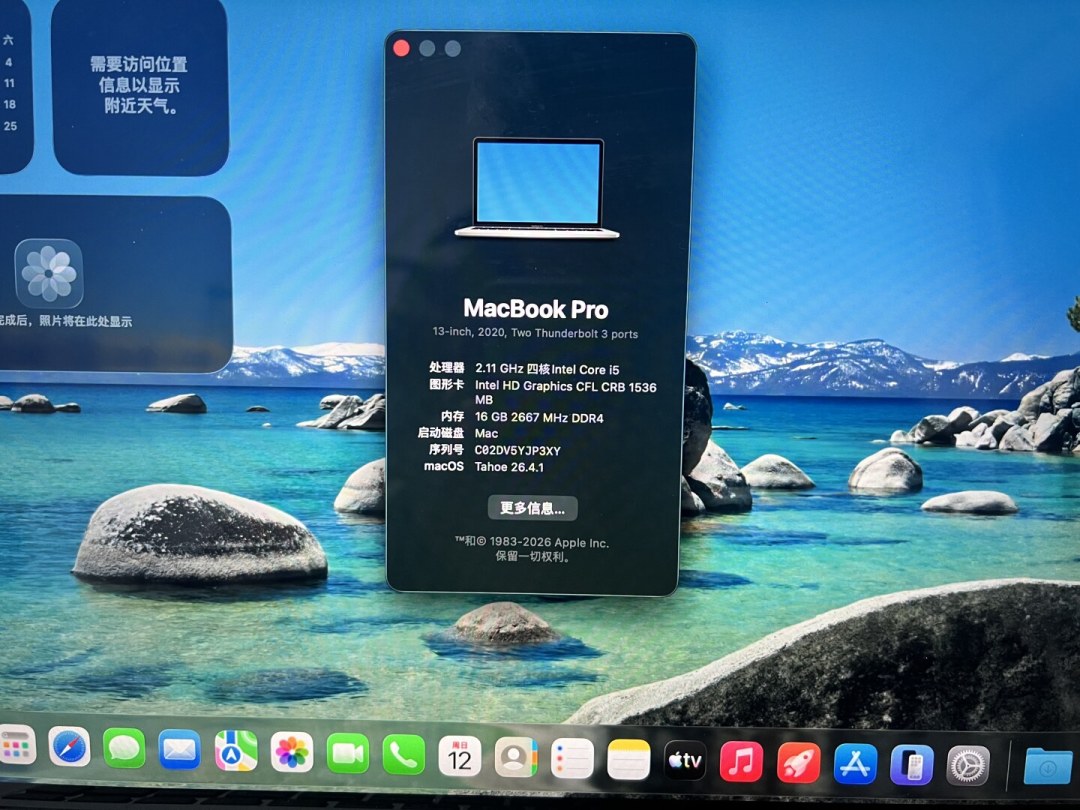Click the "16 GB 2667 MHz DDR4" value
Image resolution: width=1080 pixels, height=810 pixels.
pos(539,417)
